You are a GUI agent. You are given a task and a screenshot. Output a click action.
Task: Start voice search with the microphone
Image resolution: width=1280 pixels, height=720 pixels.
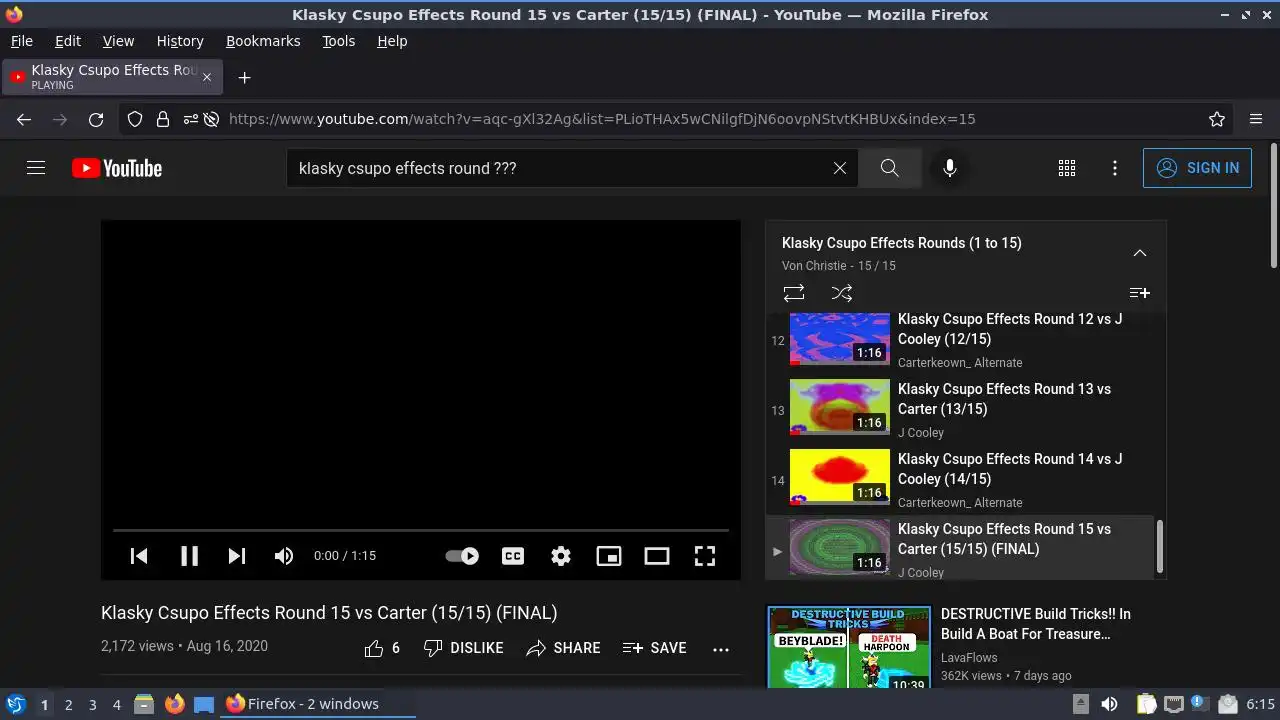950,168
